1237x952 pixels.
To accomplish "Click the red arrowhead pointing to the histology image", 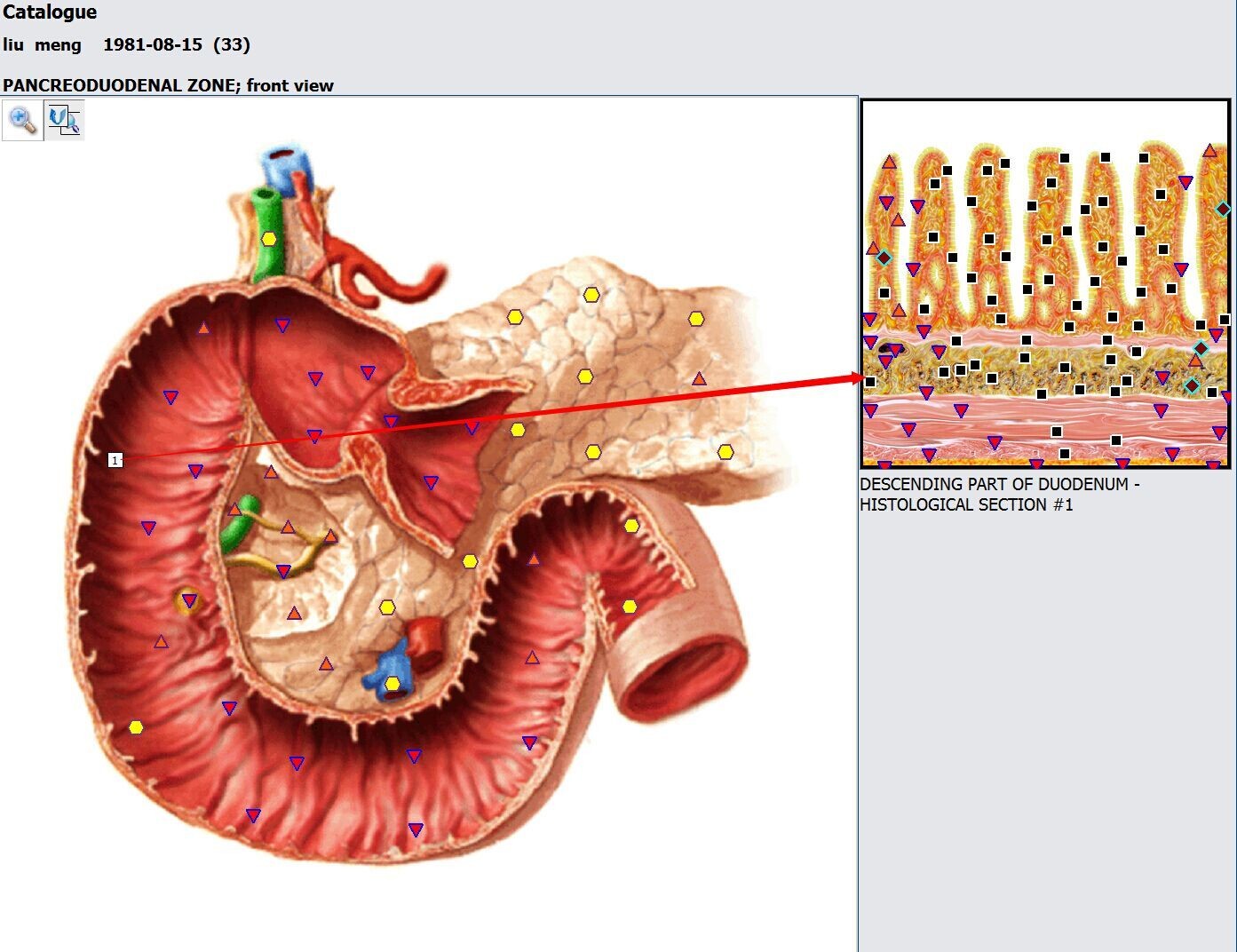I will click(x=856, y=378).
